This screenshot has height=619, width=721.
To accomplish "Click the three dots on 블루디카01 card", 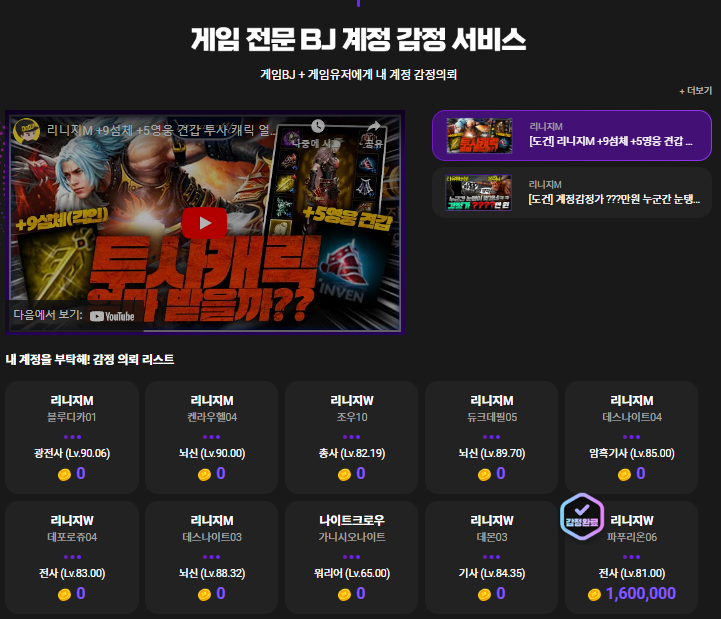I will click(72, 437).
